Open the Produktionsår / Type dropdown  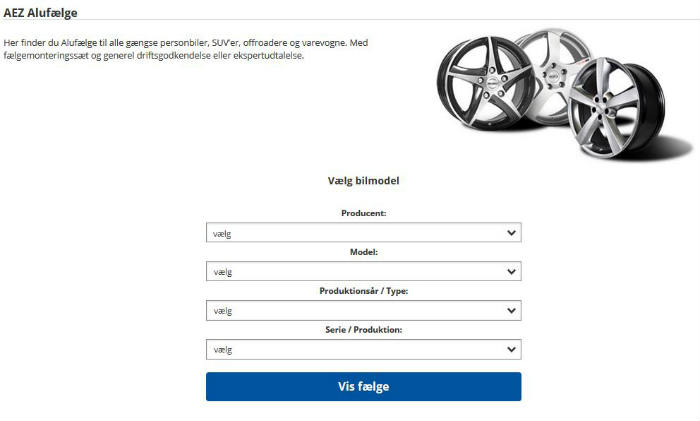click(363, 310)
